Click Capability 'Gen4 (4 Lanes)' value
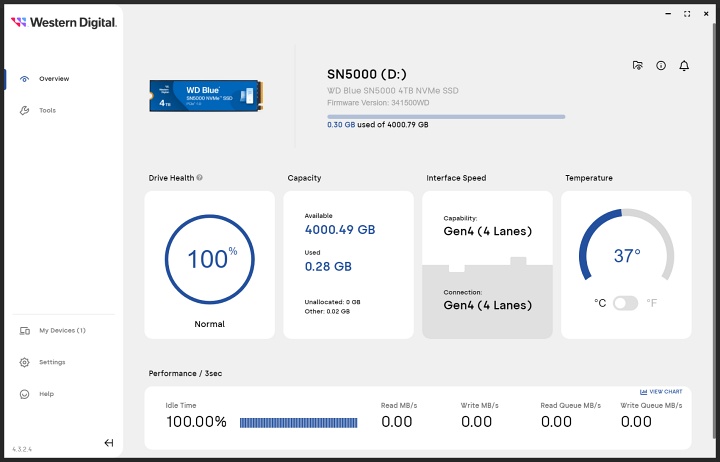Screen dimensions: 720x462 click(488, 231)
